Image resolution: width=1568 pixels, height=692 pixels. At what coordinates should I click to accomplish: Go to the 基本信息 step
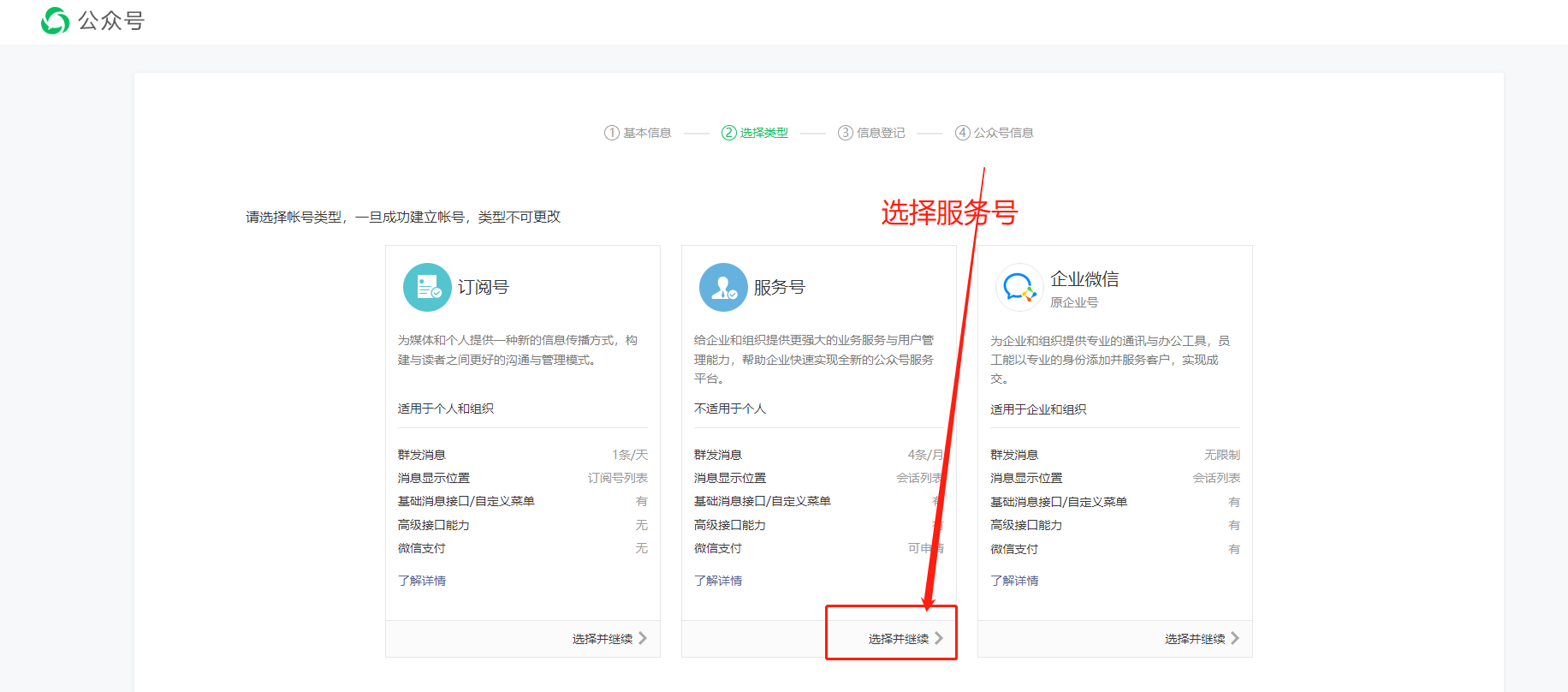pos(647,133)
